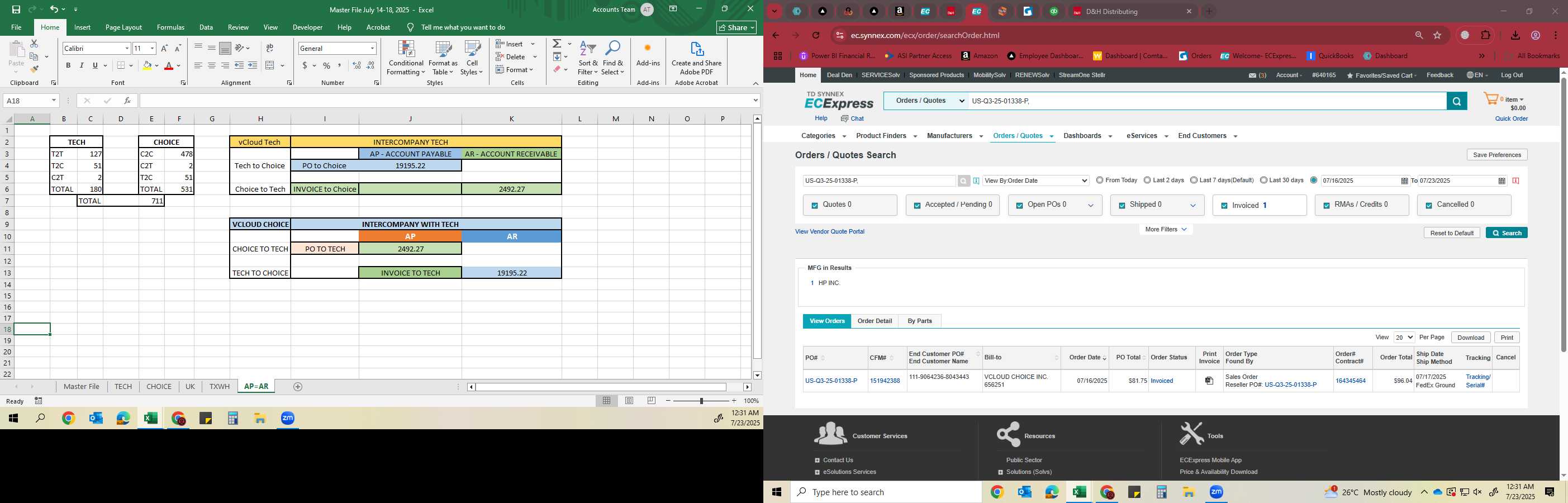Viewport: 1568px width, 503px height.
Task: Click the order number filter field US-Q3-25-01338-P
Action: [879, 181]
